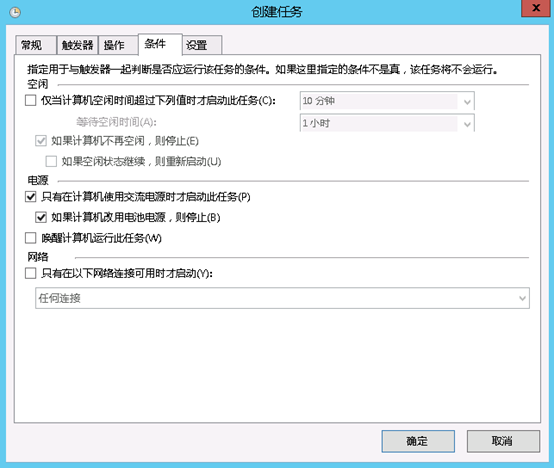The image size is (554, 468).
Task: Click the 空闲 section heading
Action: coord(37,84)
